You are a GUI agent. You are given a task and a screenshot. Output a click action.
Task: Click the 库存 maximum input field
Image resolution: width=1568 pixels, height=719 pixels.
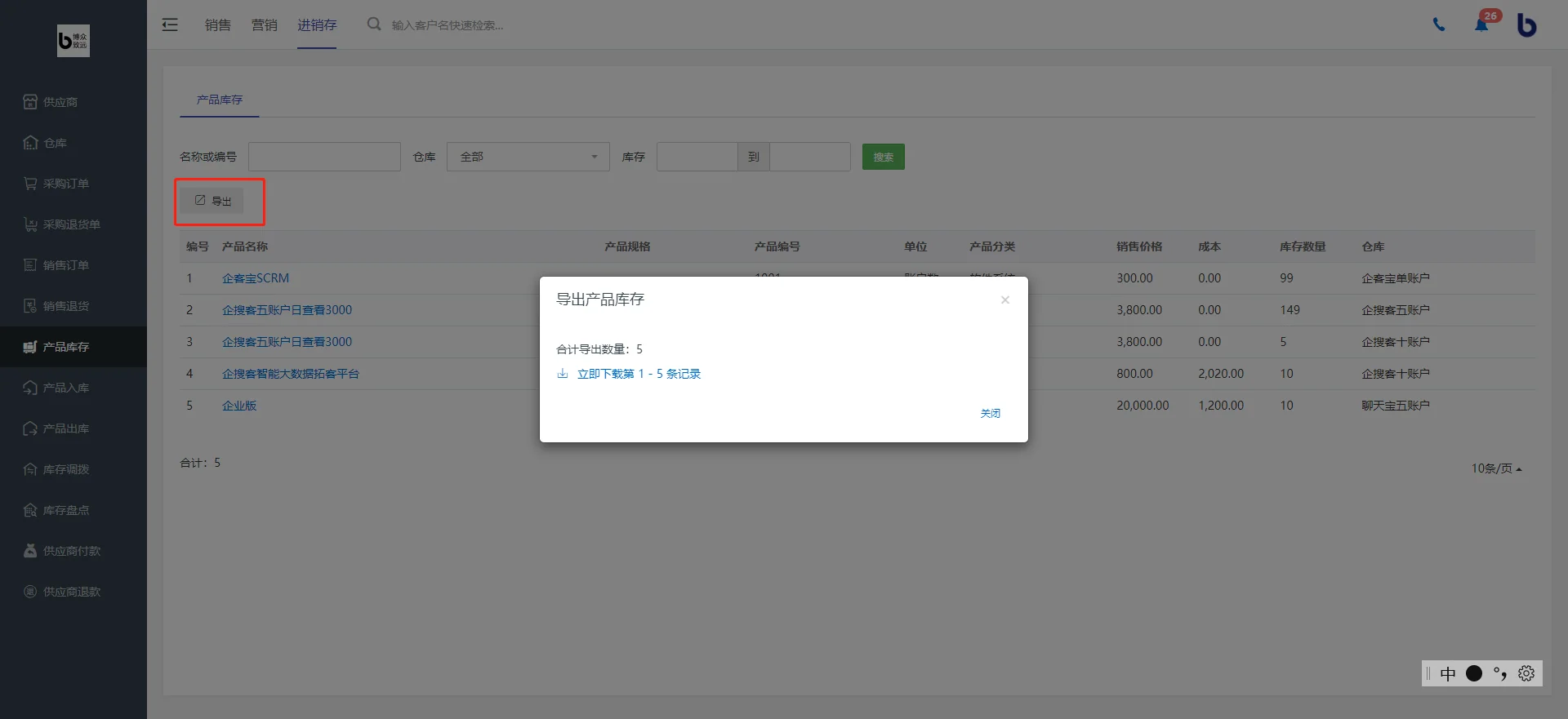point(810,157)
